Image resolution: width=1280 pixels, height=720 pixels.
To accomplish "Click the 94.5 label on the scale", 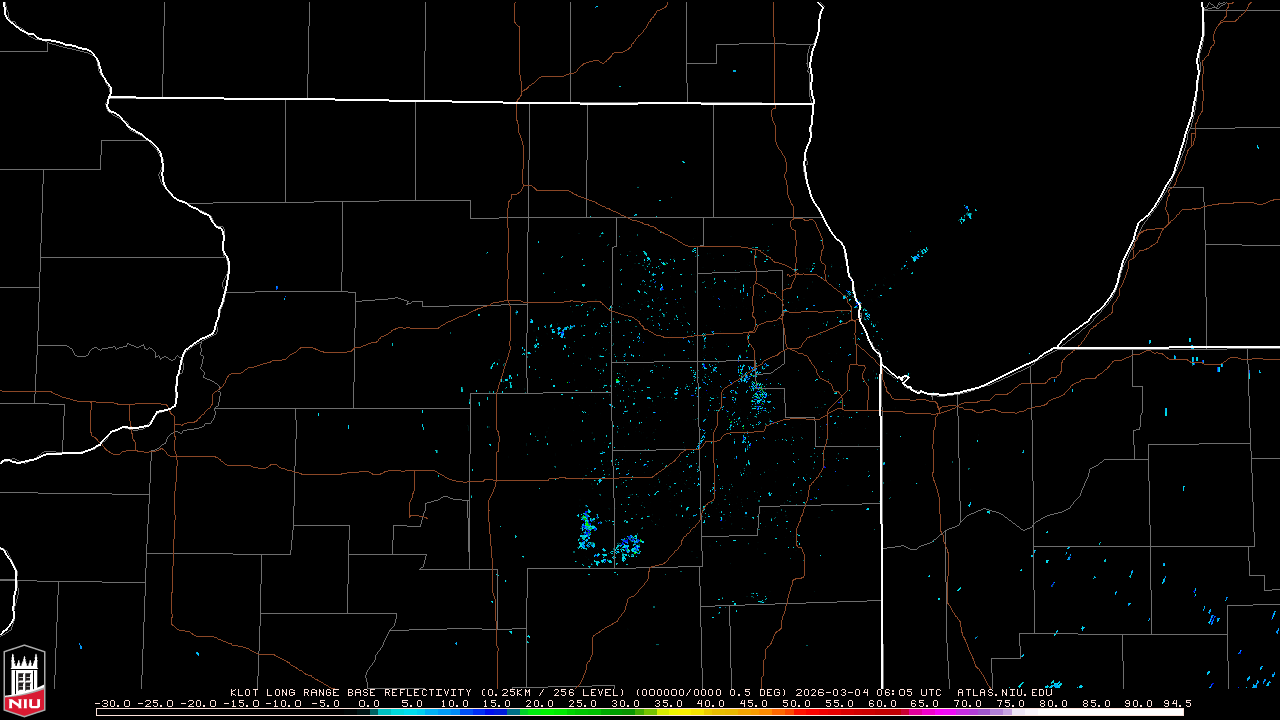I will [x=1176, y=703].
